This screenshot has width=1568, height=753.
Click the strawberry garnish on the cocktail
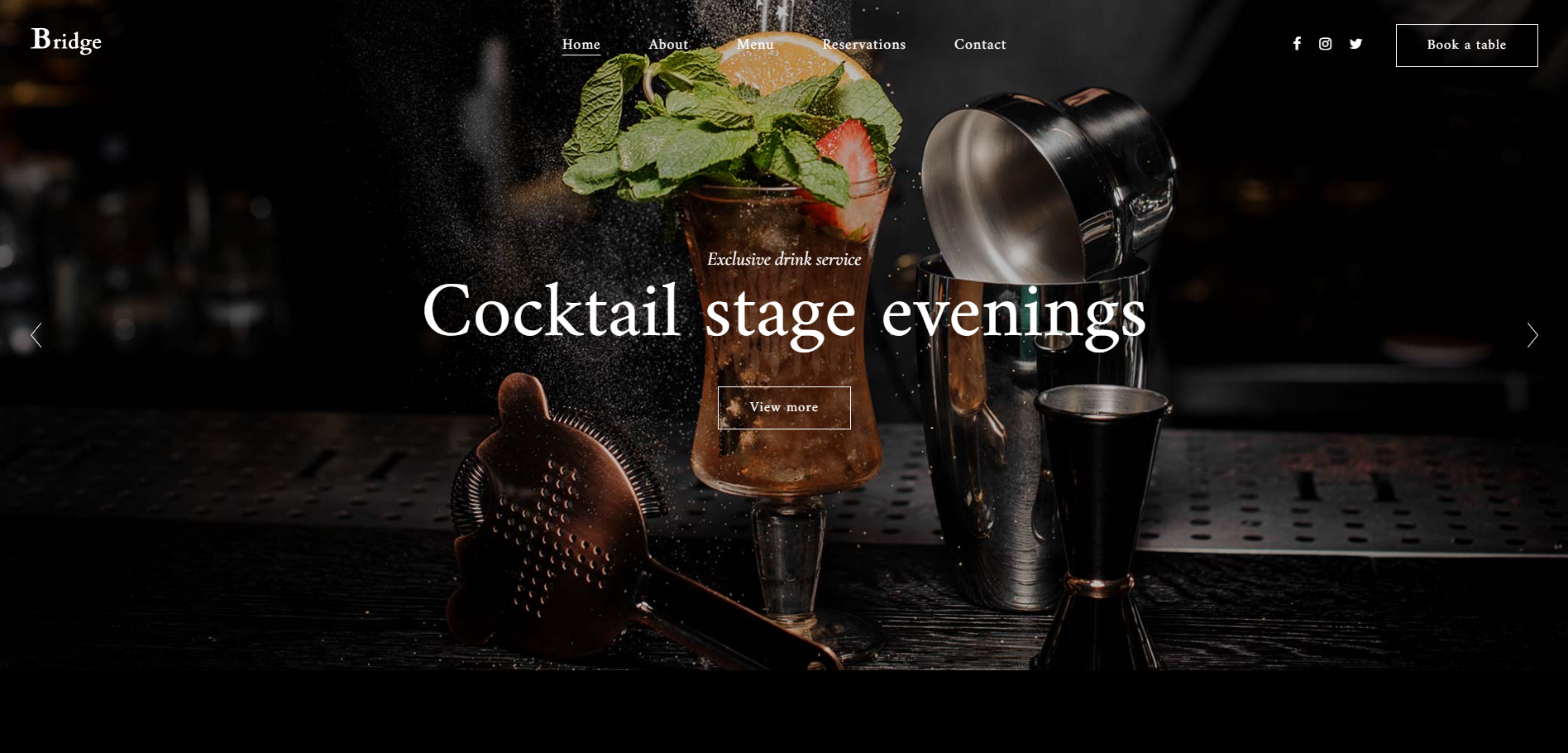845,175
